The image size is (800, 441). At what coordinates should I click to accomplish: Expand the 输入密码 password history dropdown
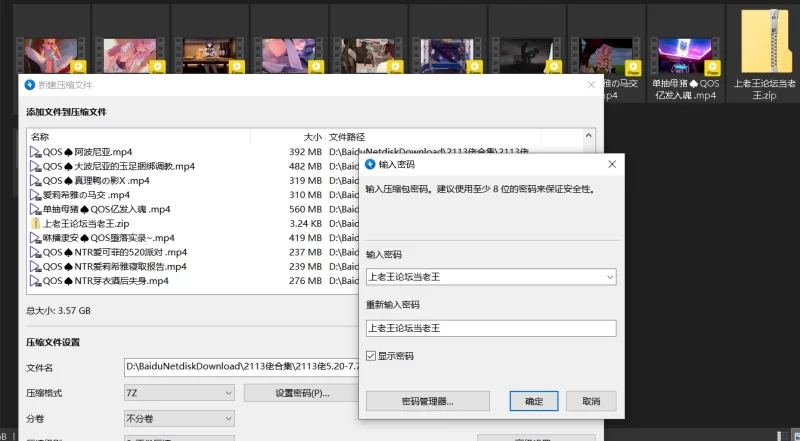(609, 277)
